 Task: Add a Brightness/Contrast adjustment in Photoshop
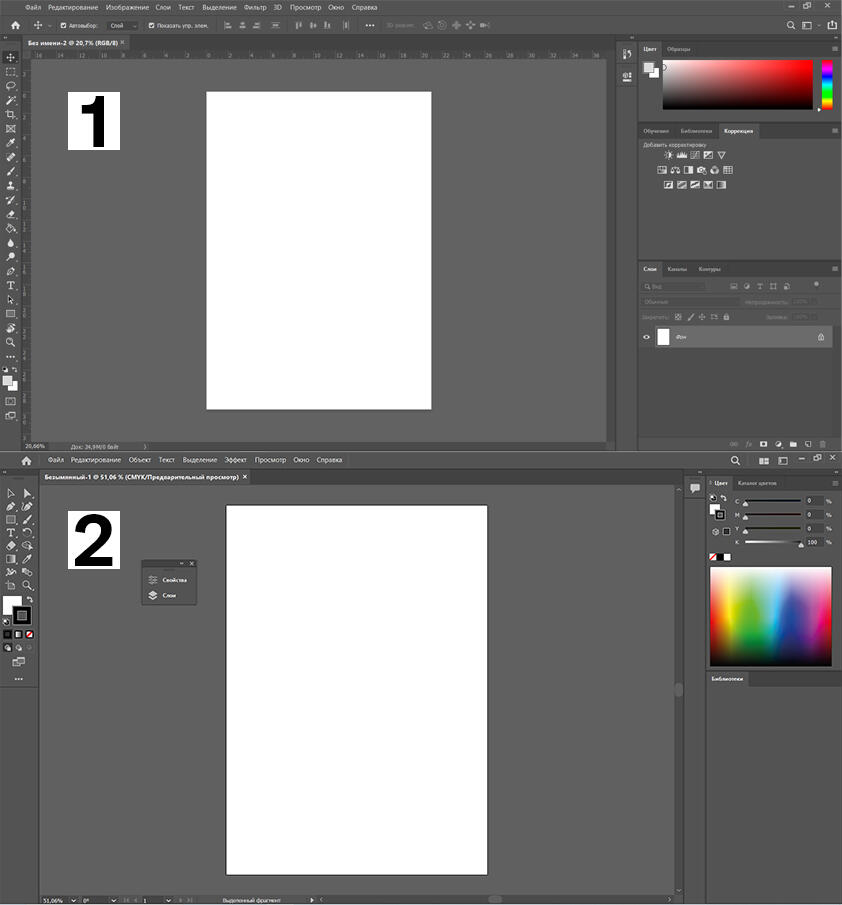[668, 155]
